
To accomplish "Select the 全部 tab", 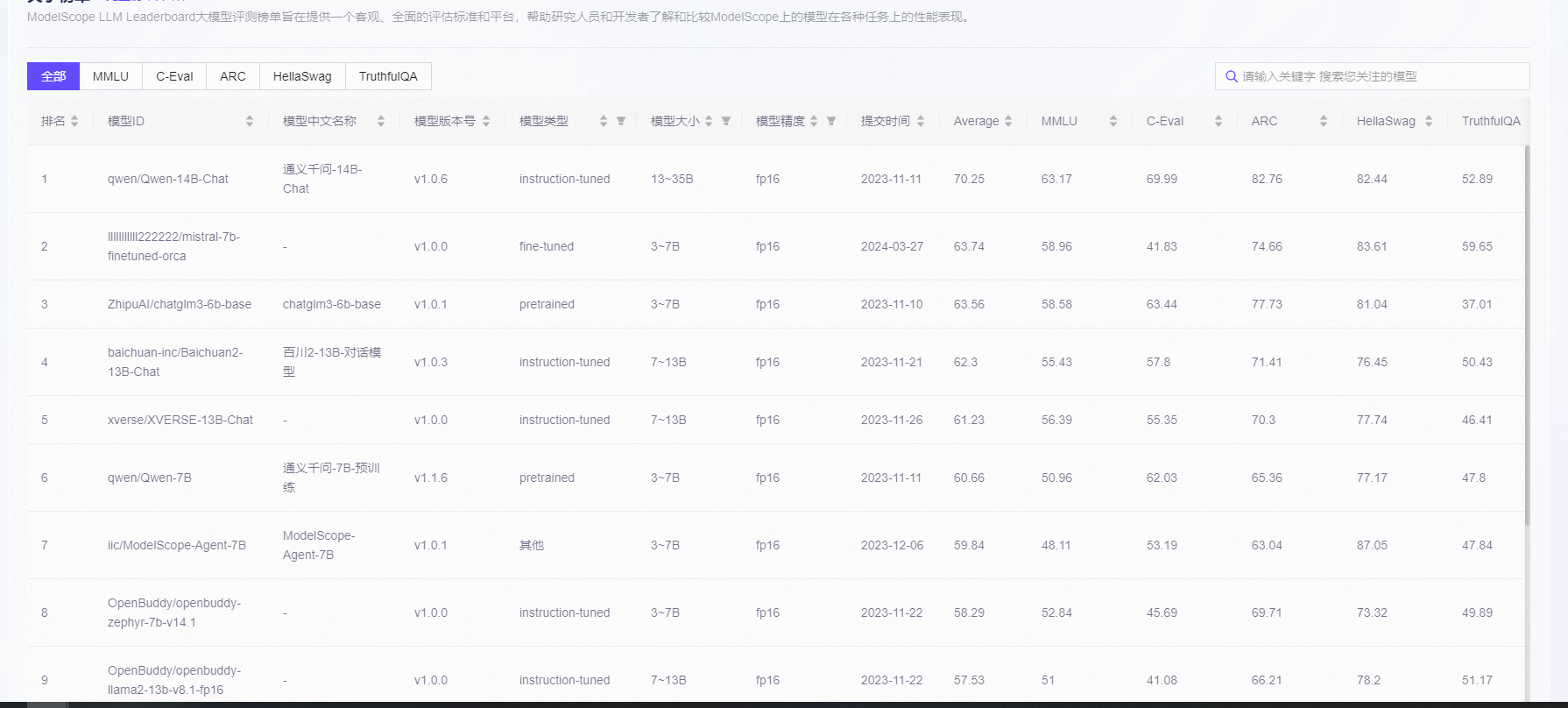I will (53, 76).
